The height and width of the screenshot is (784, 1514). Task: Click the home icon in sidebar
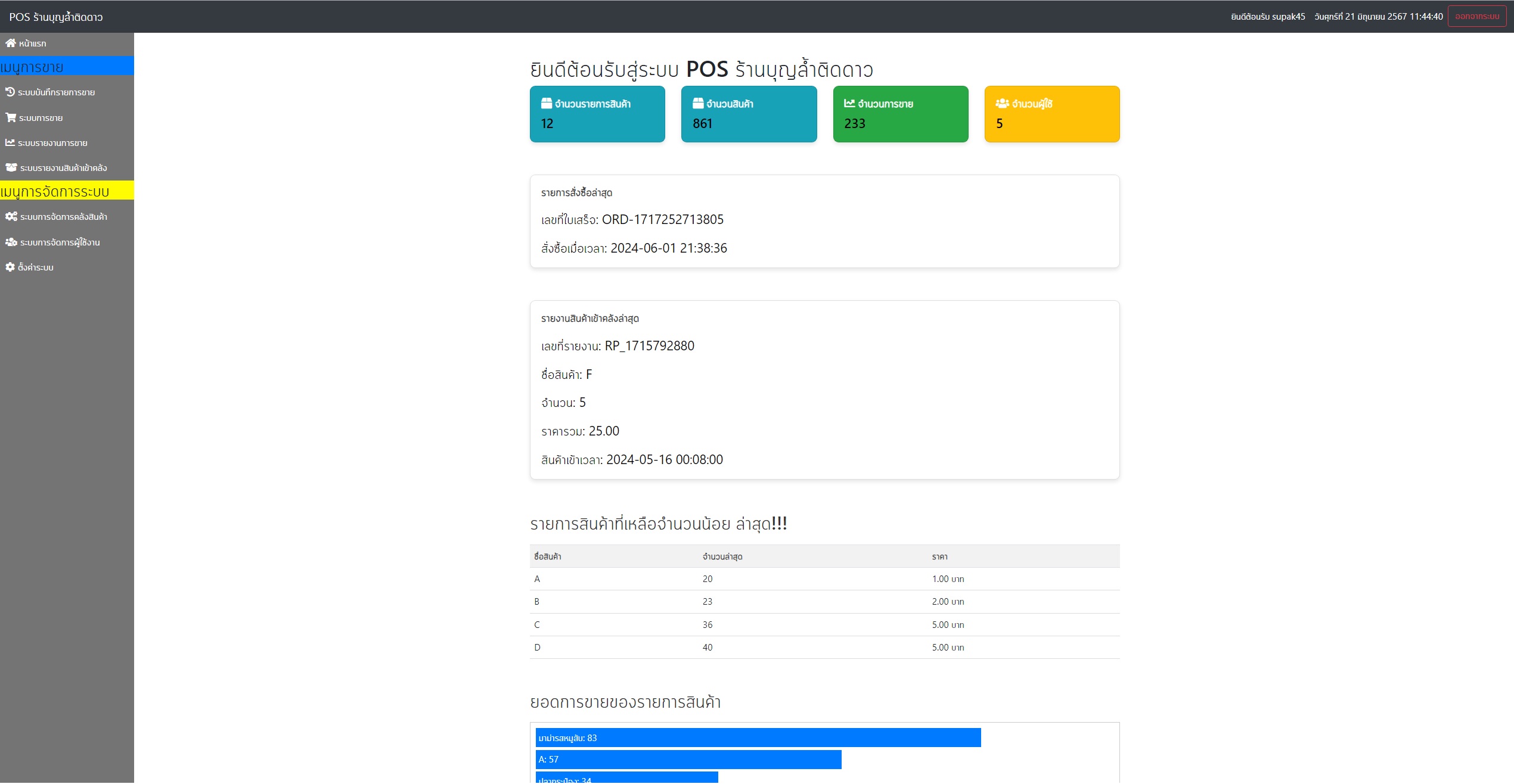click(x=10, y=43)
